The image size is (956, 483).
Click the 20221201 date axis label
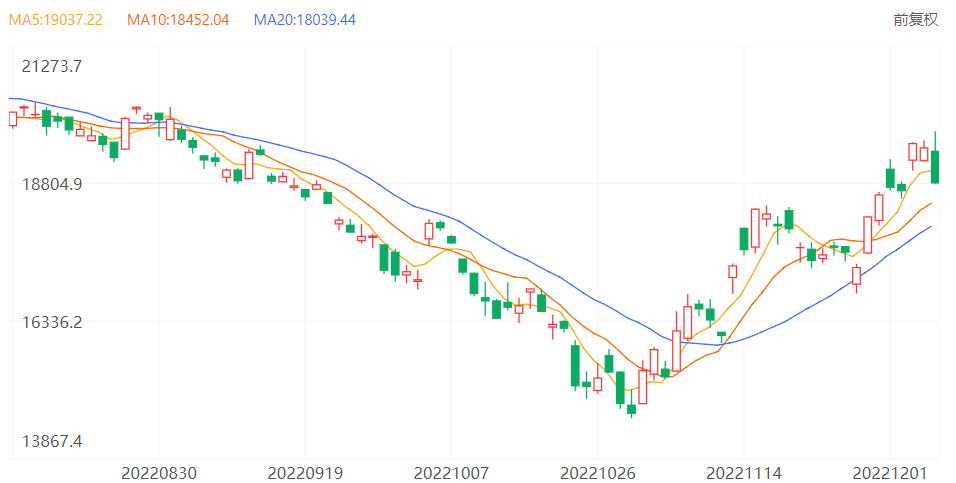[x=890, y=473]
